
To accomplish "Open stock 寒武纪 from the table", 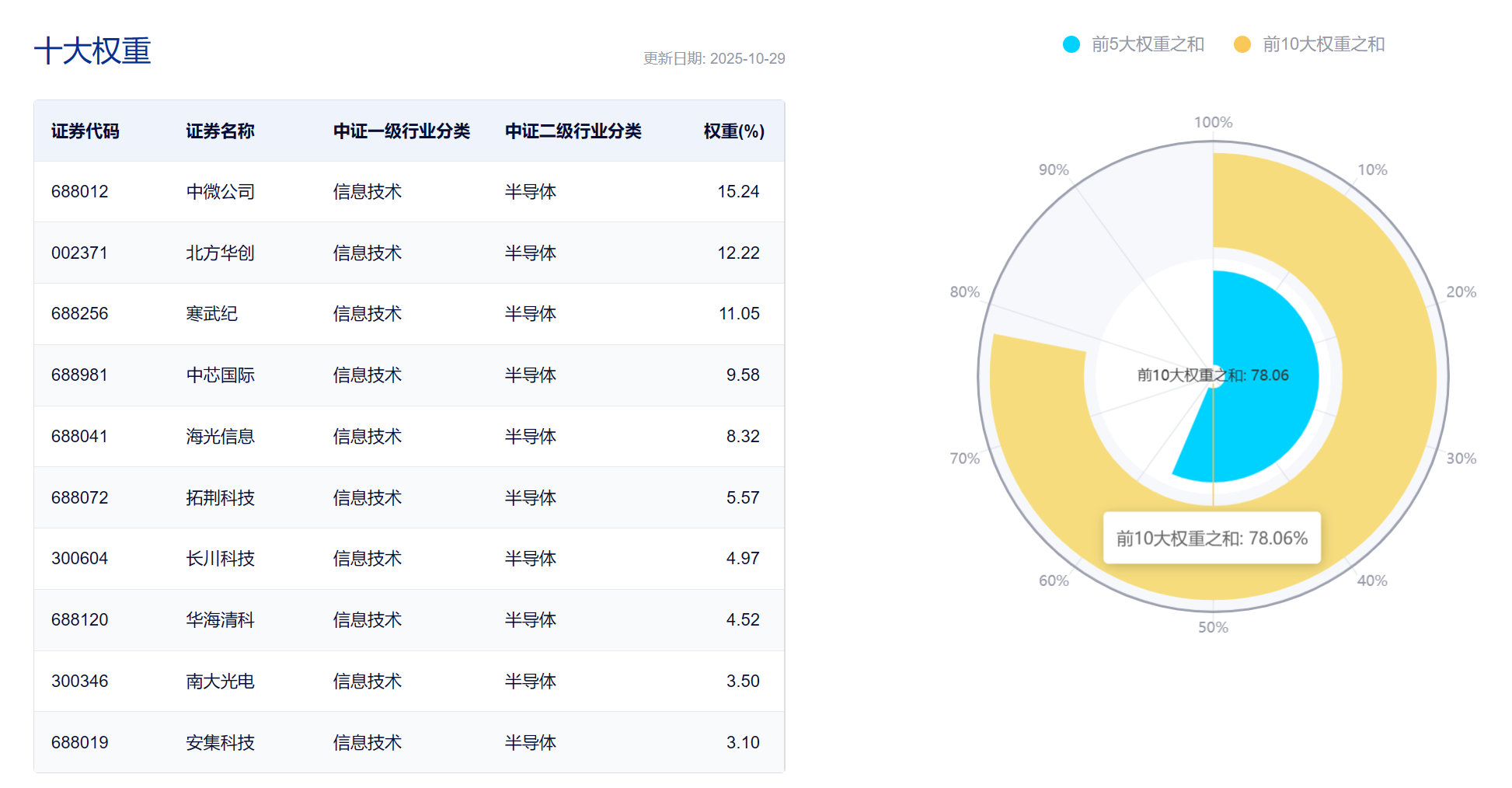I will coord(211,314).
